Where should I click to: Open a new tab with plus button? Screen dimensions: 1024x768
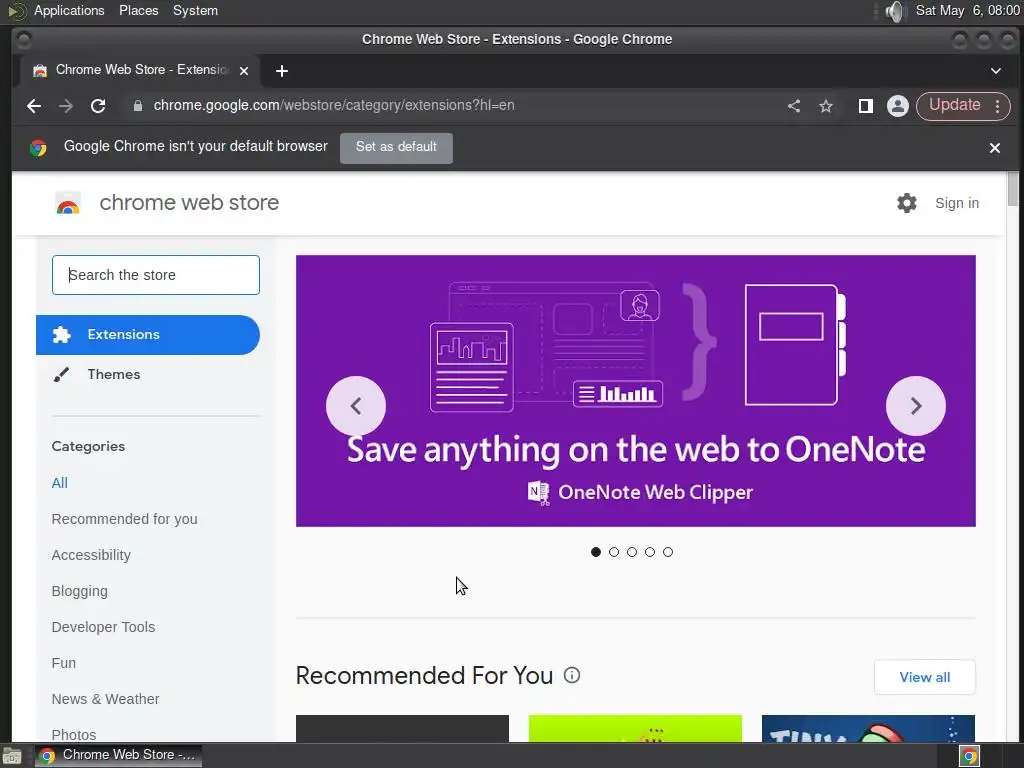pyautogui.click(x=281, y=71)
